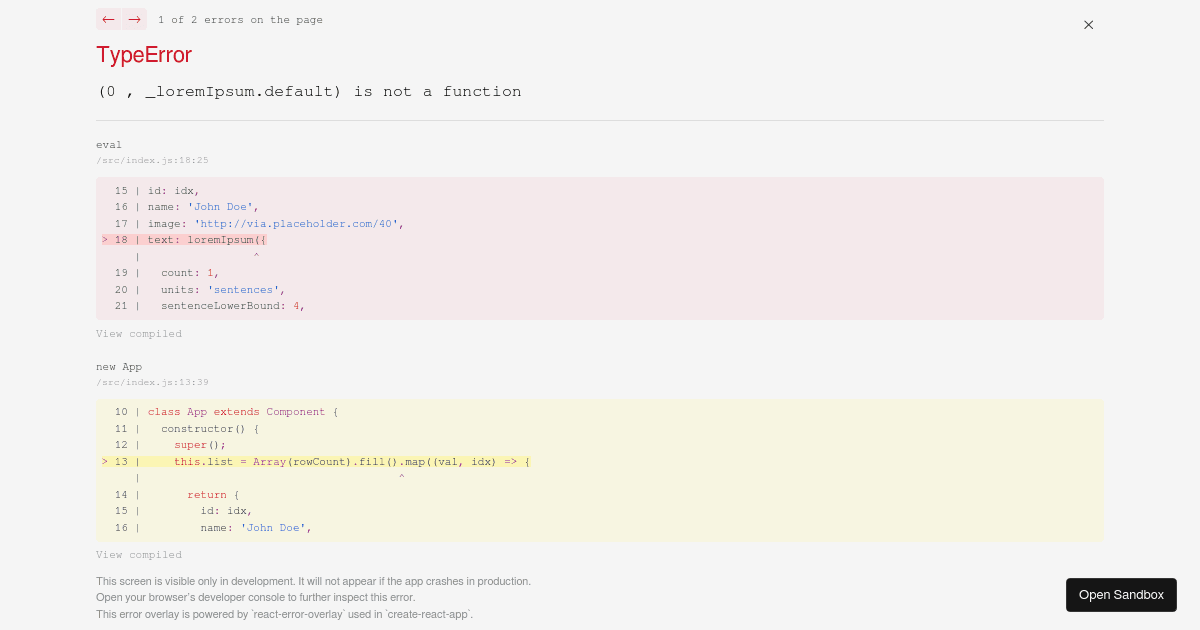
Task: Click the left arrow to view previous error
Action: pyautogui.click(x=108, y=19)
